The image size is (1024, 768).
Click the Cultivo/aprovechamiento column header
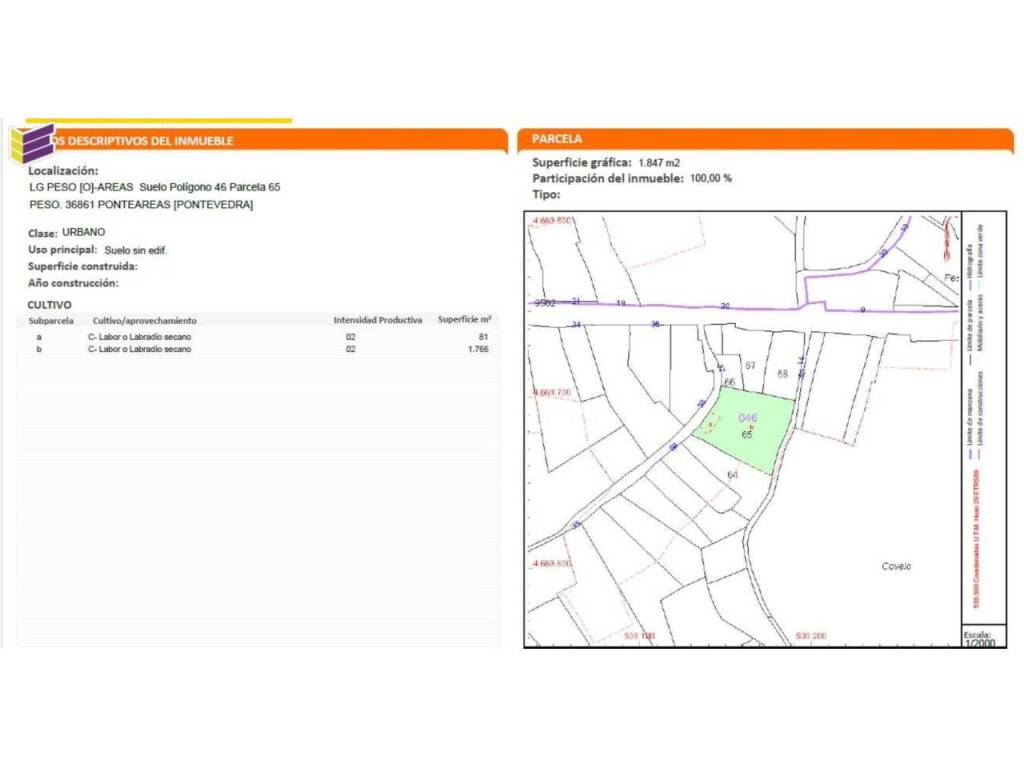point(144,321)
